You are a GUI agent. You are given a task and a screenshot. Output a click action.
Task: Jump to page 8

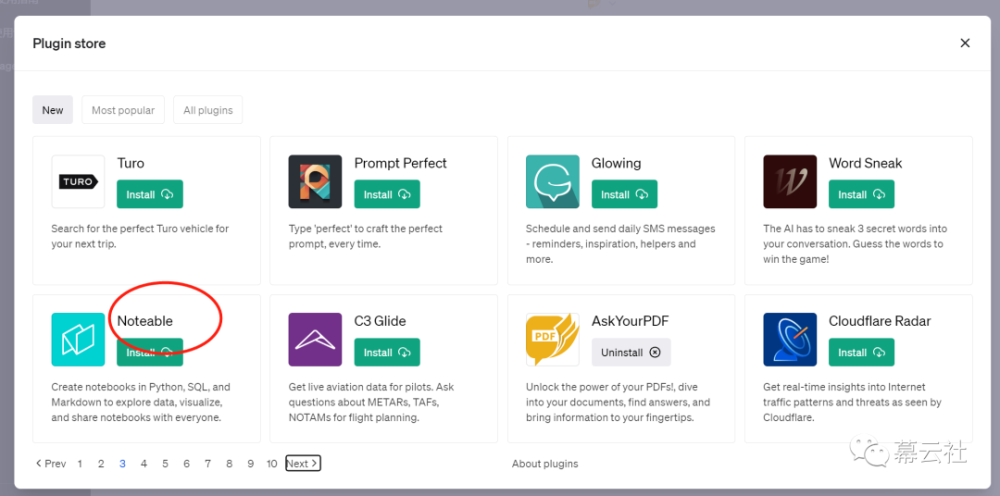pos(229,463)
